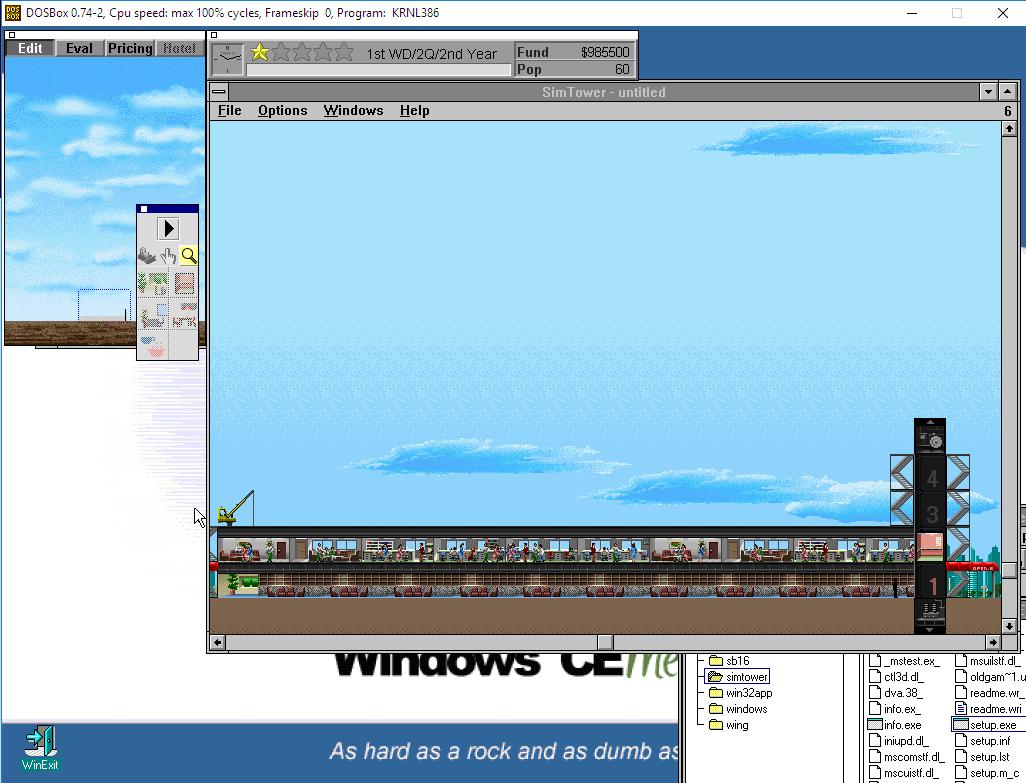Choose the fast food bowl build tool
Image resolution: width=1026 pixels, height=783 pixels.
pyautogui.click(x=153, y=346)
